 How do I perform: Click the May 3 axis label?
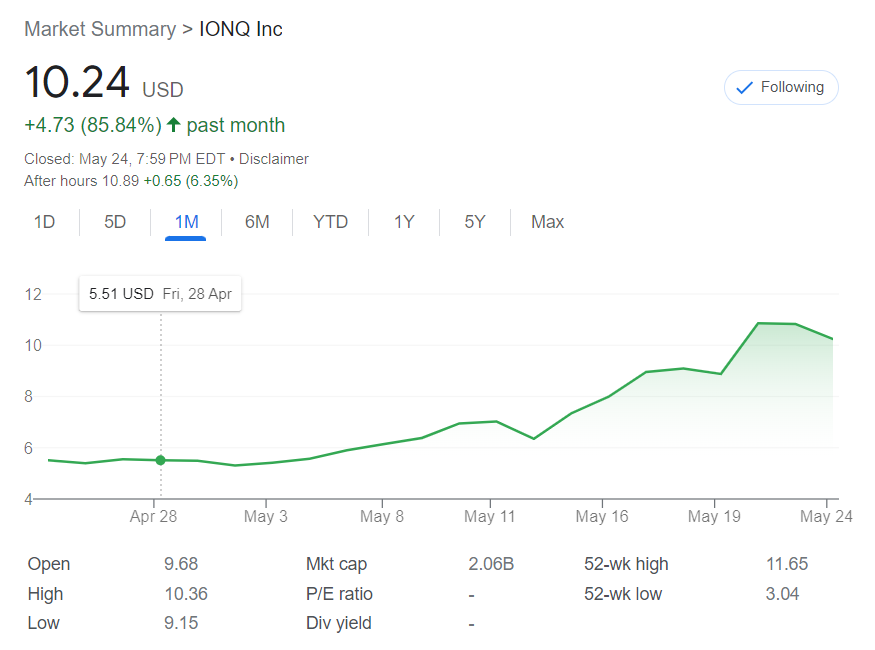[x=266, y=516]
